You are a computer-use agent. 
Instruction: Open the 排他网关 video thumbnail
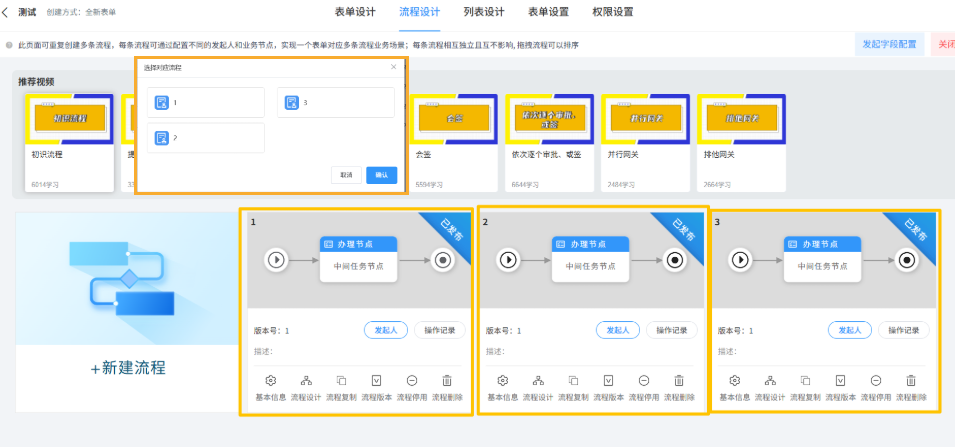(x=741, y=118)
